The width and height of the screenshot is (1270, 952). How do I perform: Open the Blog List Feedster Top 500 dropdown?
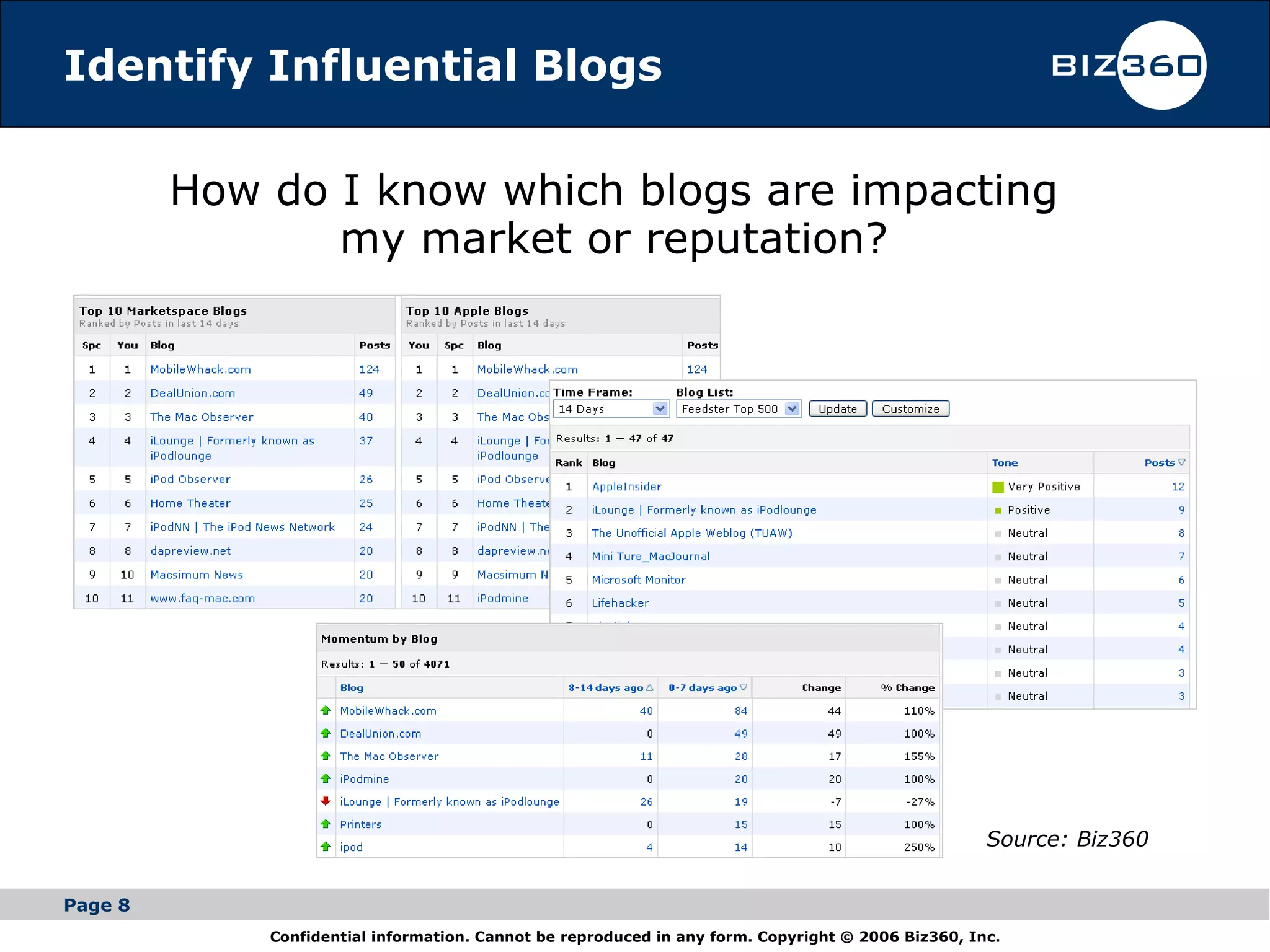(738, 409)
